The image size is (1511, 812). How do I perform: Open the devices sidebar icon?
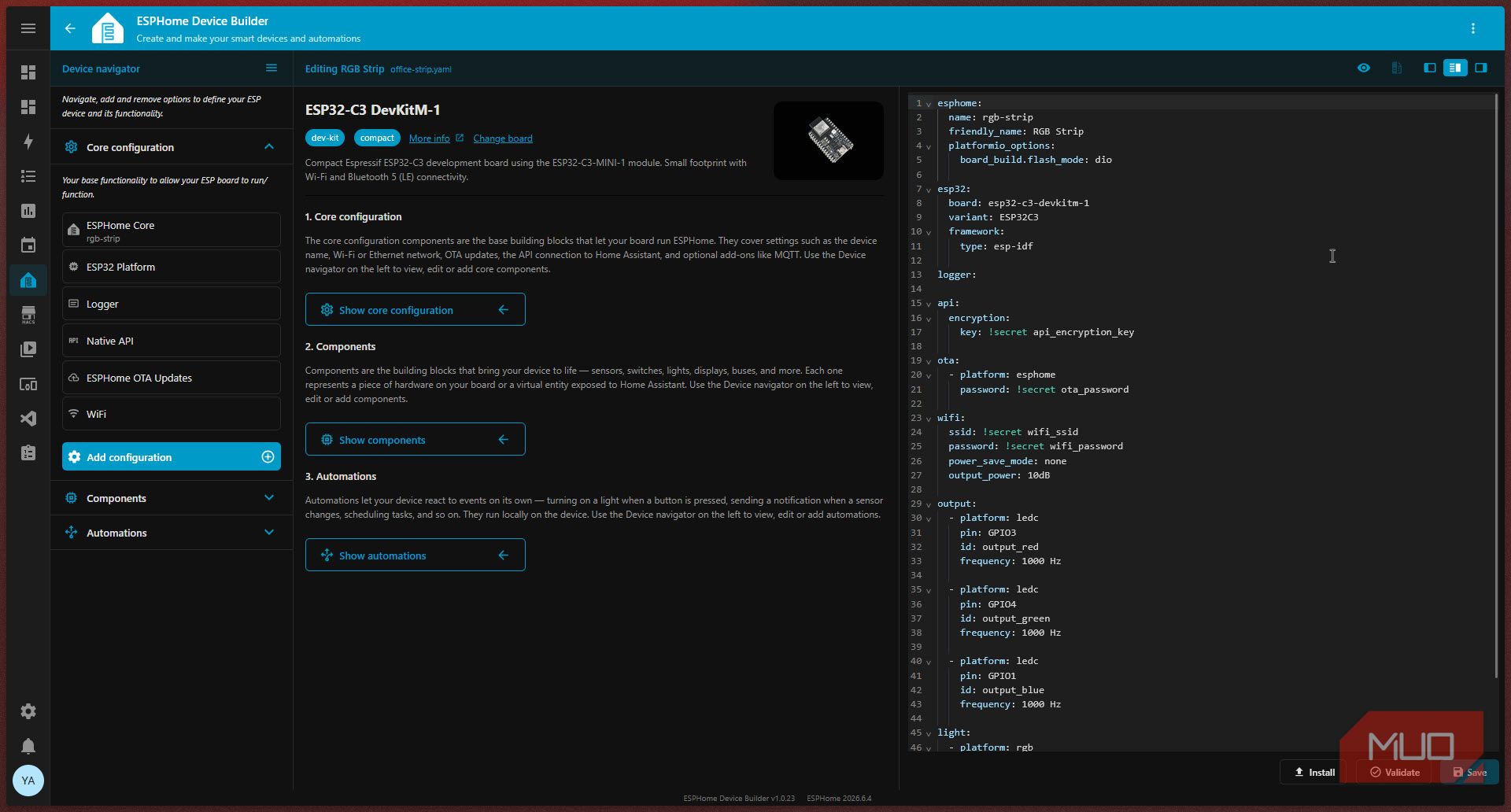click(28, 384)
